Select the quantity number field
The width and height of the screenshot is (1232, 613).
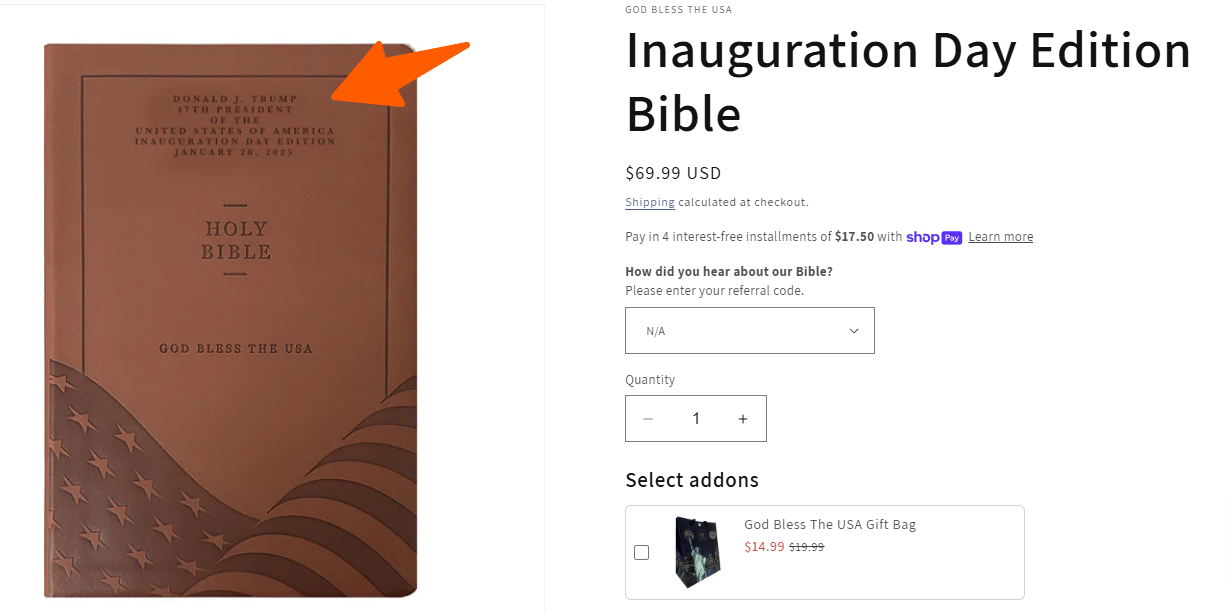pos(696,419)
